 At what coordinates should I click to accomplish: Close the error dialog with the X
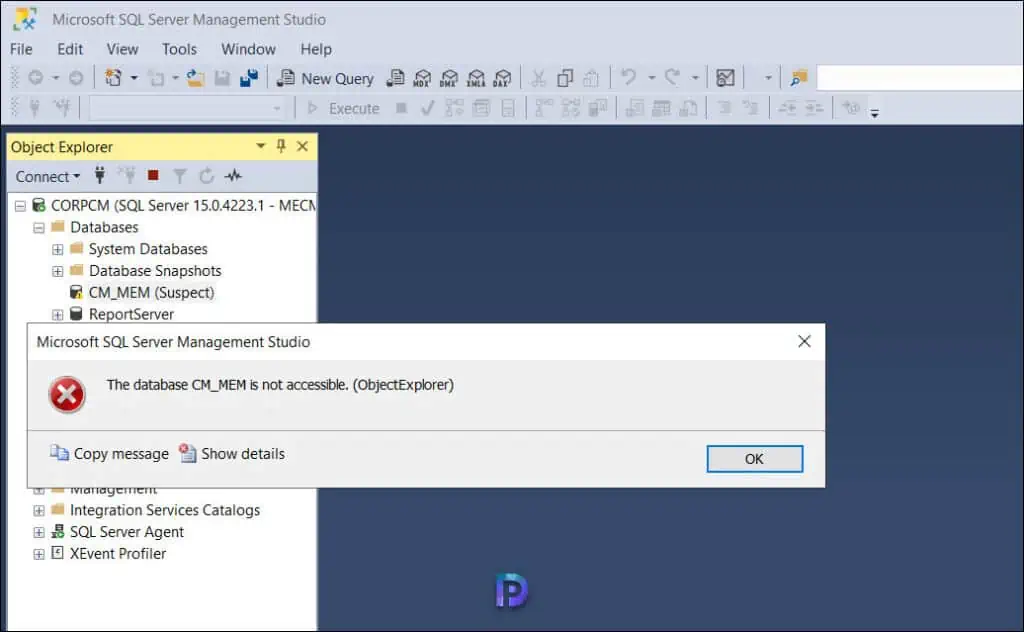pyautogui.click(x=804, y=341)
